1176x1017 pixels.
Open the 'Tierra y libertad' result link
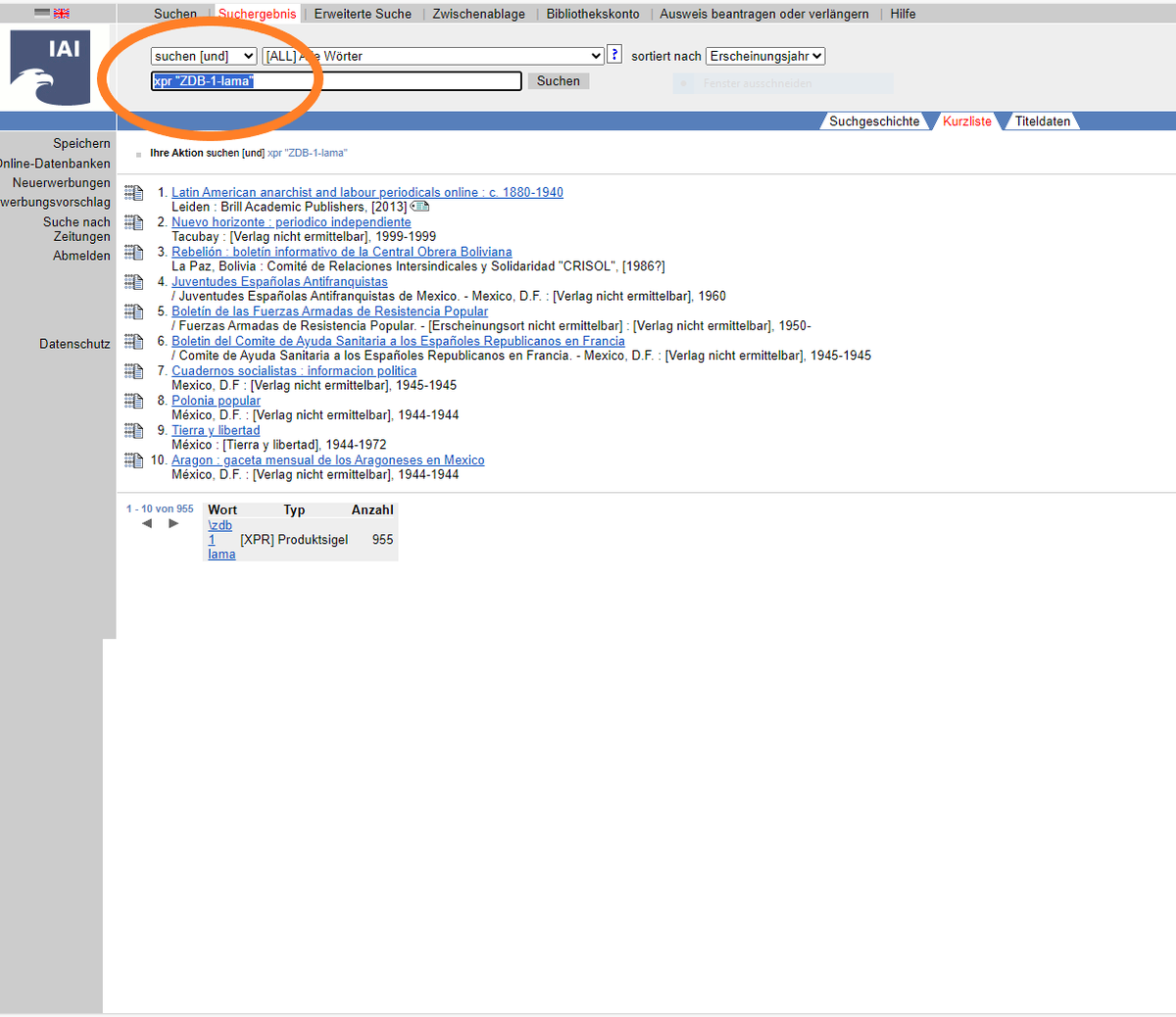point(216,430)
